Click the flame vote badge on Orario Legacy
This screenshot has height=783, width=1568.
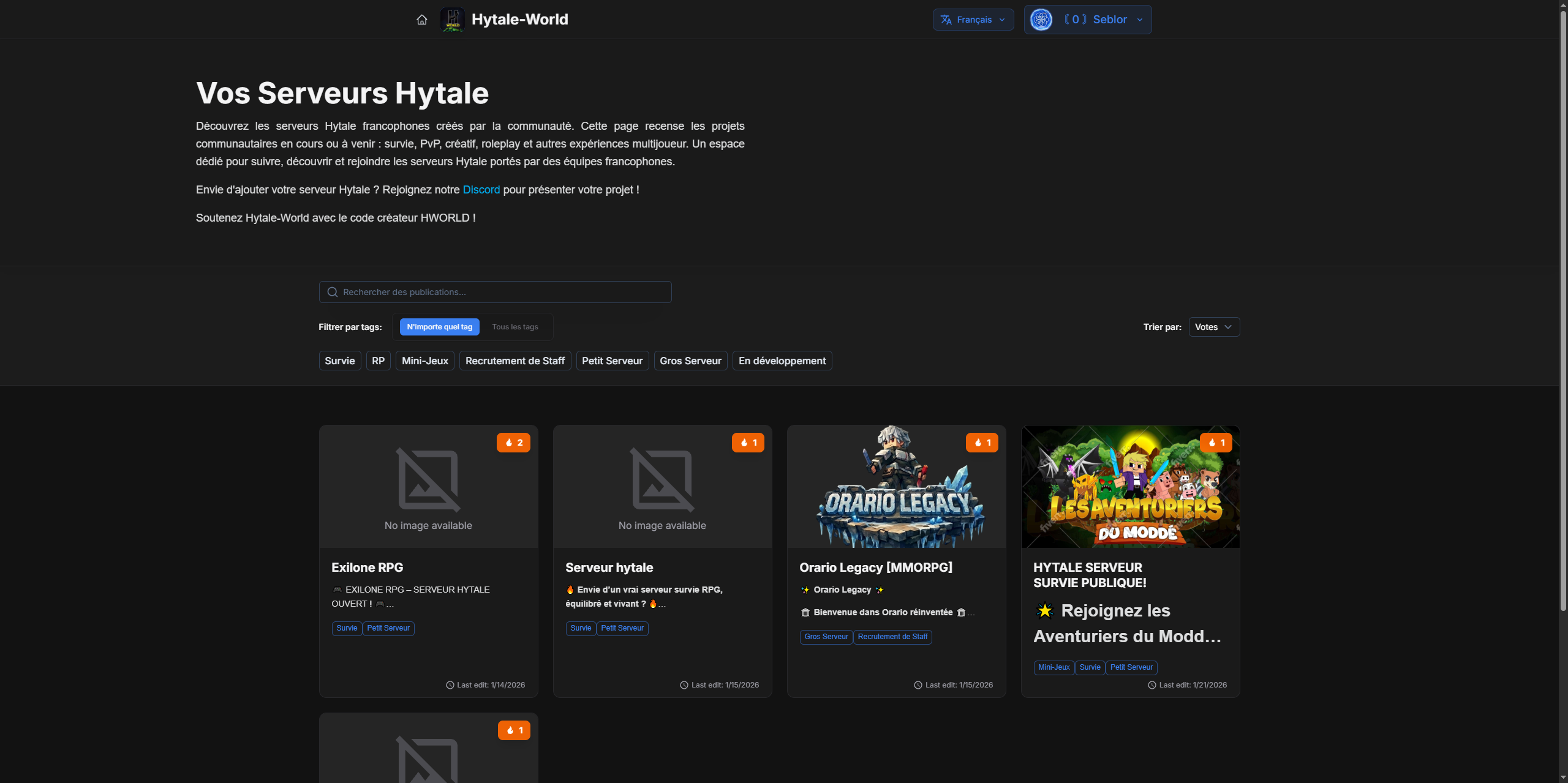[x=982, y=443]
